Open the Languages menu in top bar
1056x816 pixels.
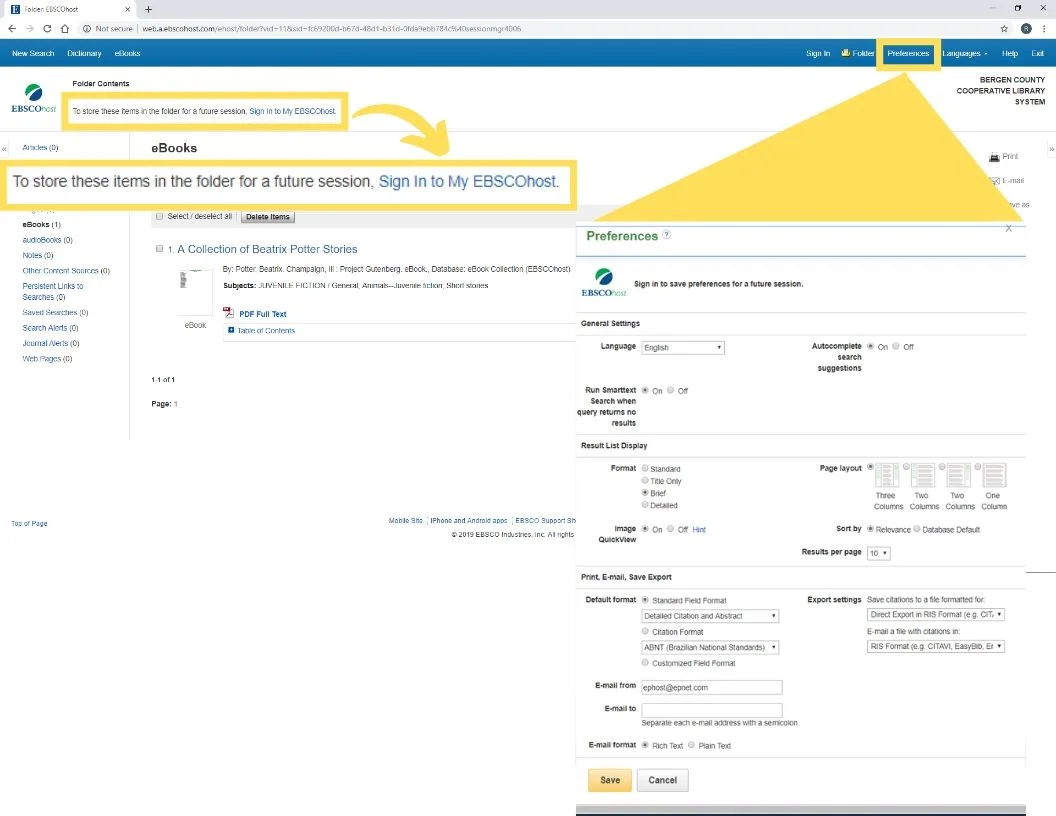[964, 53]
